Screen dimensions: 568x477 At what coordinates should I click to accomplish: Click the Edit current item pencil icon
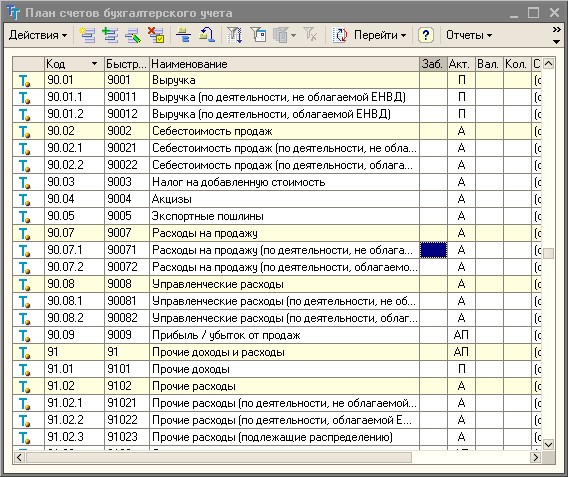point(133,35)
